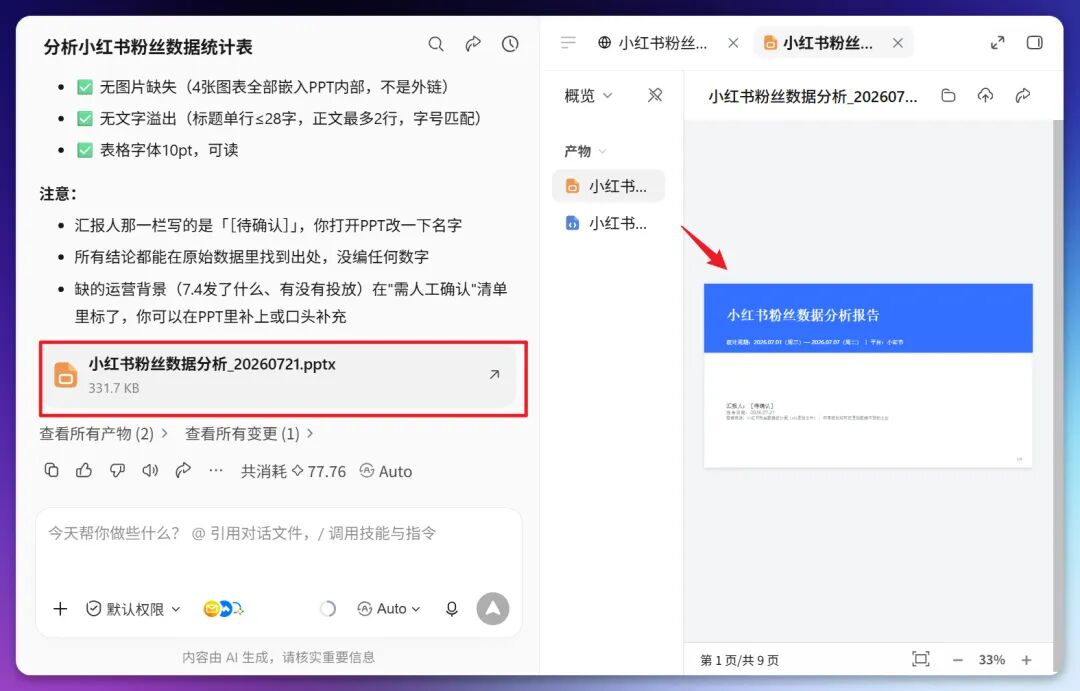Image resolution: width=1080 pixels, height=691 pixels.
Task: Focus the 今天帮你做些什么 message input
Action: click(x=278, y=533)
